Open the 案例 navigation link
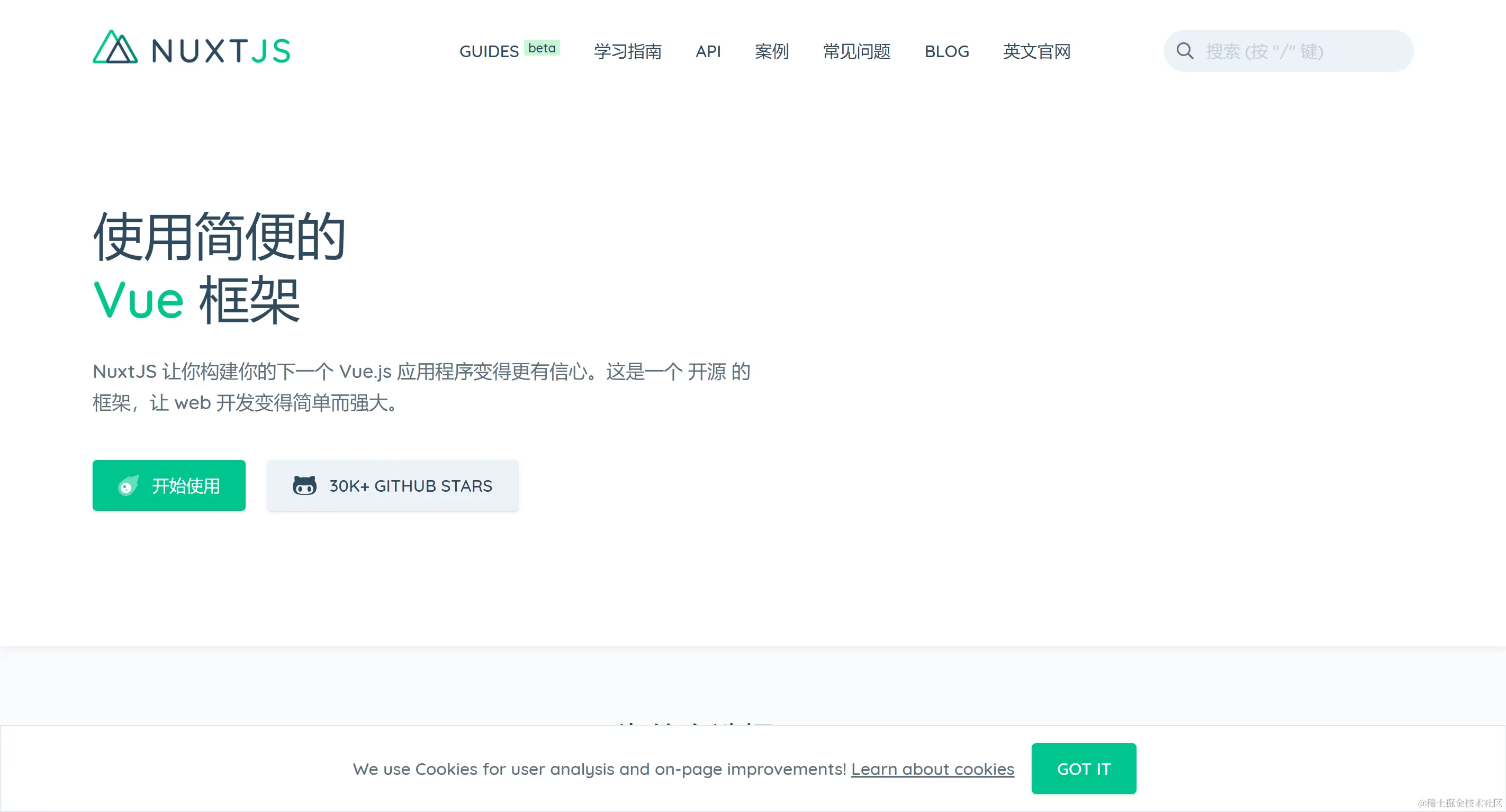This screenshot has width=1506, height=812. point(771,51)
